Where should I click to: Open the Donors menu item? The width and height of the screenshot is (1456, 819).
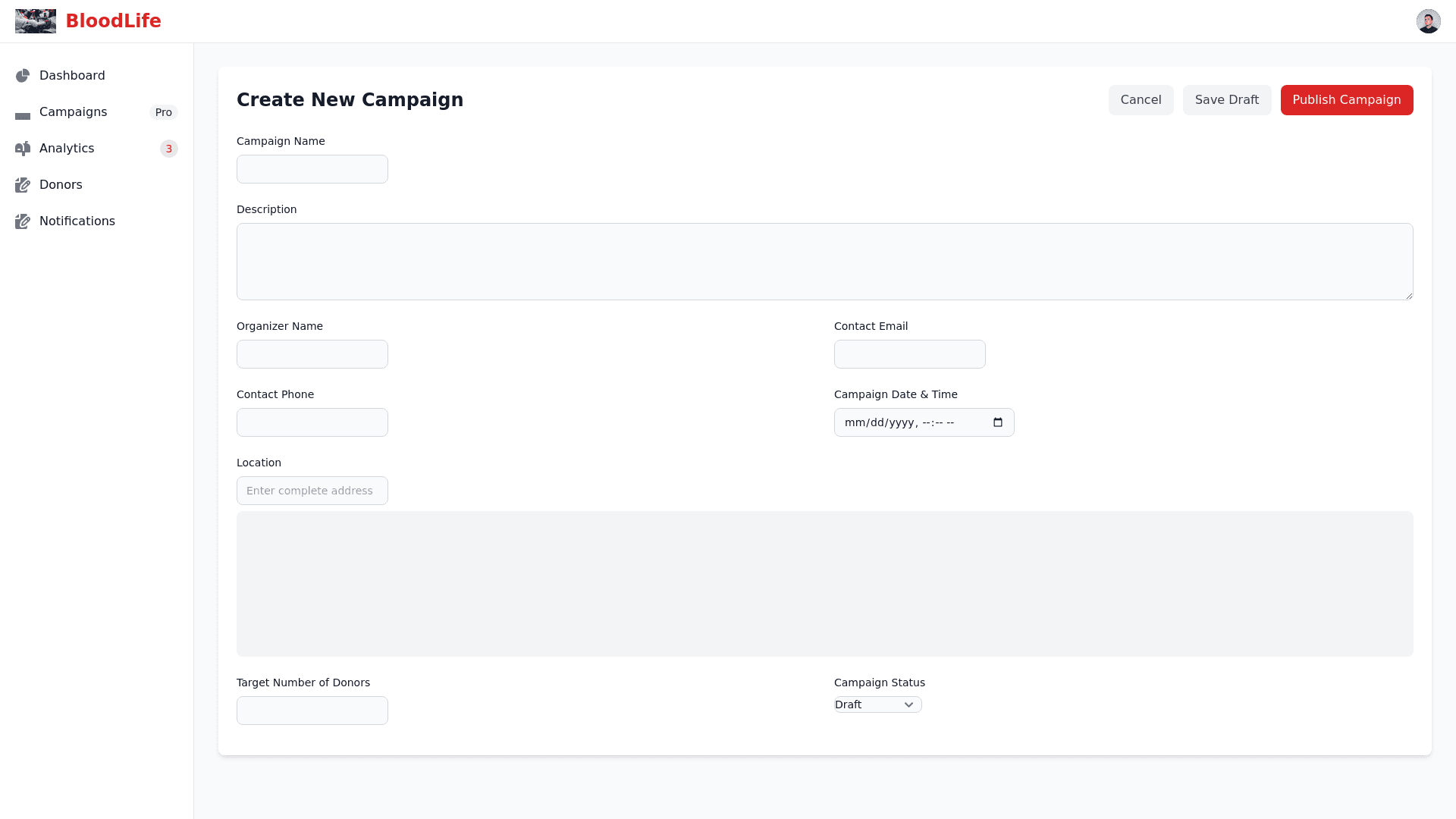coord(61,185)
